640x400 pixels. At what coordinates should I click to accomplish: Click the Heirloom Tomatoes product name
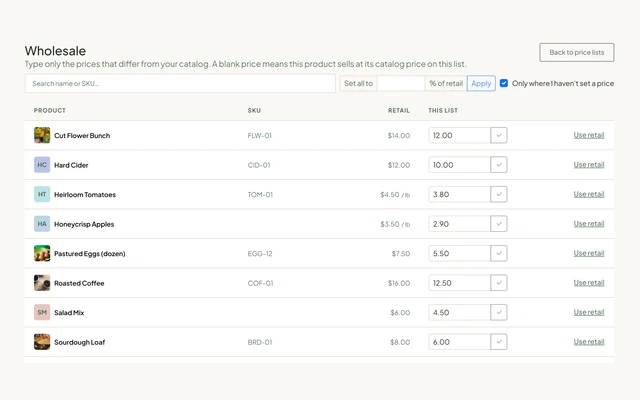pyautogui.click(x=85, y=195)
